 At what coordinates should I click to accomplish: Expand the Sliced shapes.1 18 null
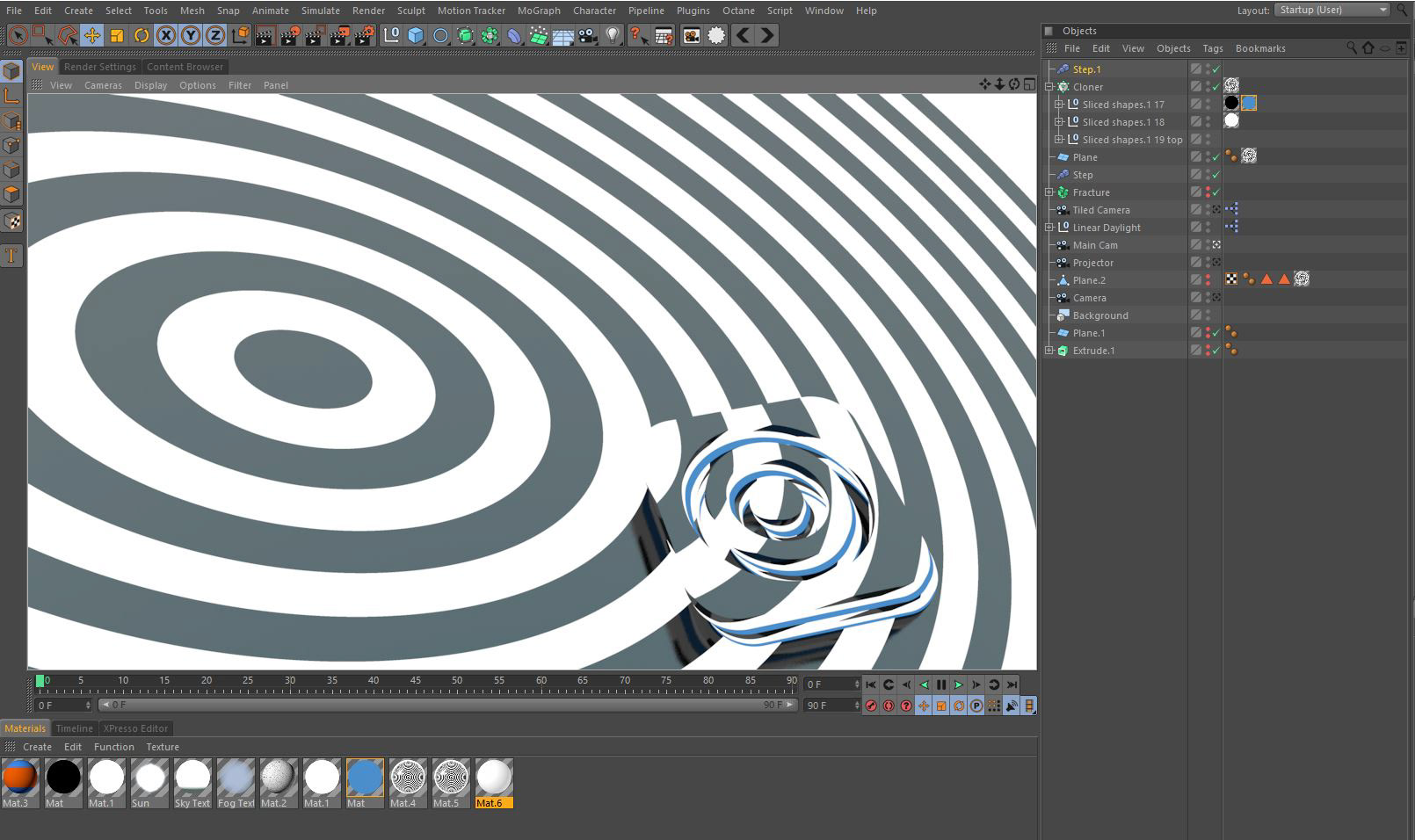(x=1059, y=122)
